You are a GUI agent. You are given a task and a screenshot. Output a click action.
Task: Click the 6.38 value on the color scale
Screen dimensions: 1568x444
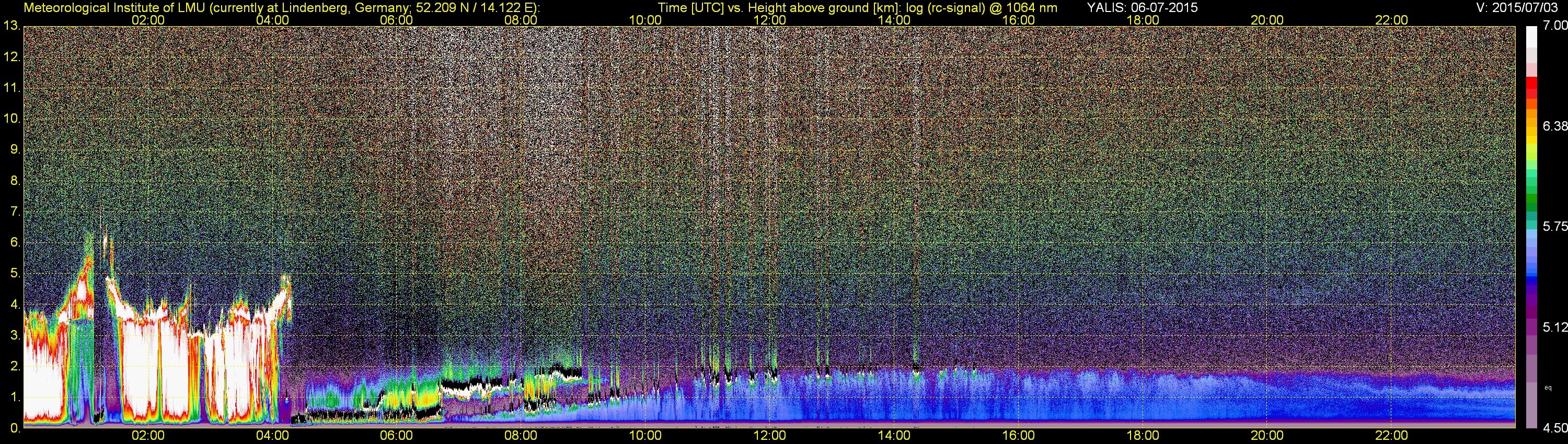(1555, 126)
